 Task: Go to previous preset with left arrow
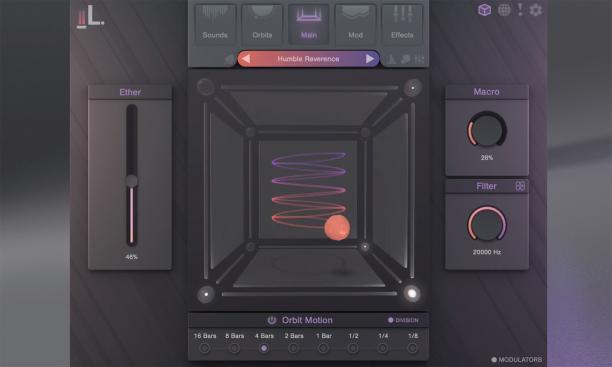(x=246, y=59)
